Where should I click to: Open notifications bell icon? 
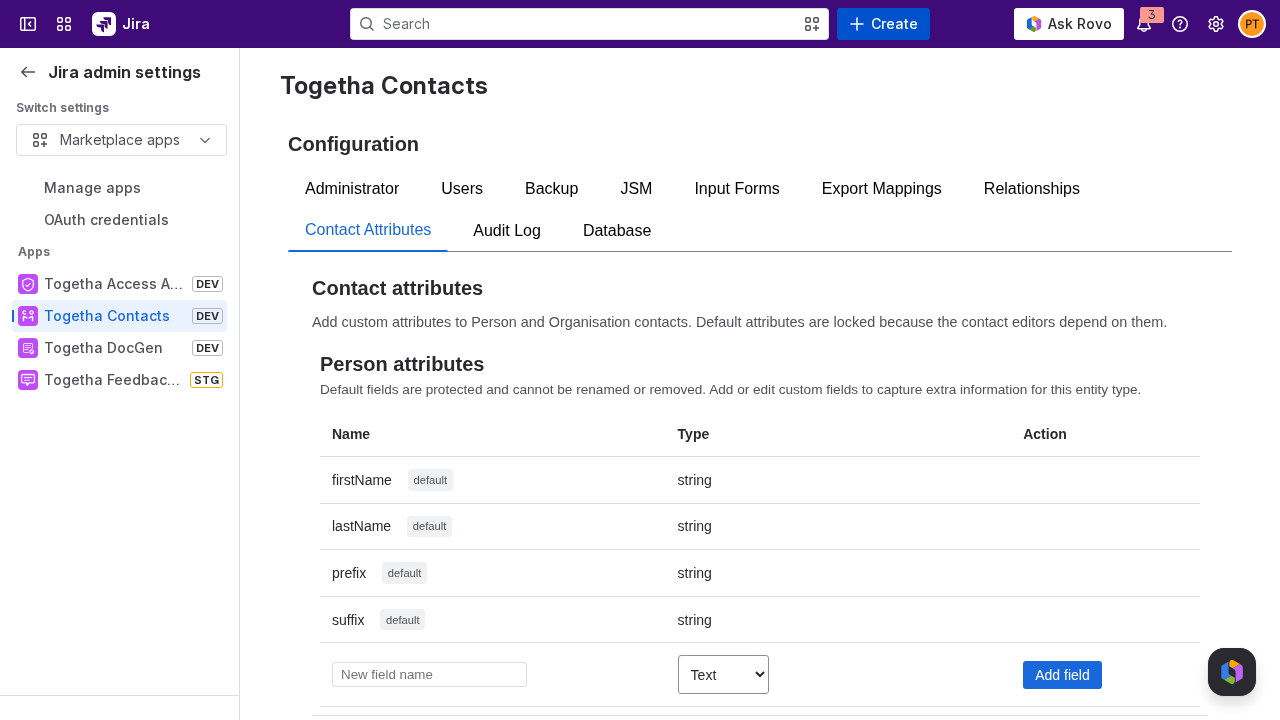1144,24
